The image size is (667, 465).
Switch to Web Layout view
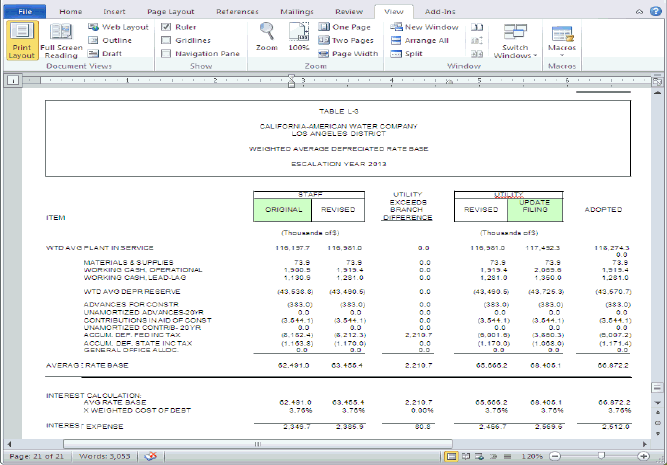point(118,27)
